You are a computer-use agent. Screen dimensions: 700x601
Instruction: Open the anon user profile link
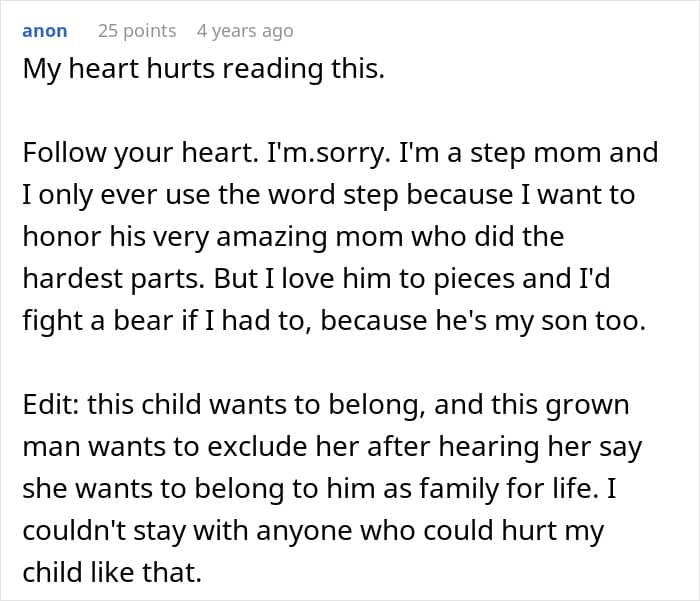tap(44, 31)
